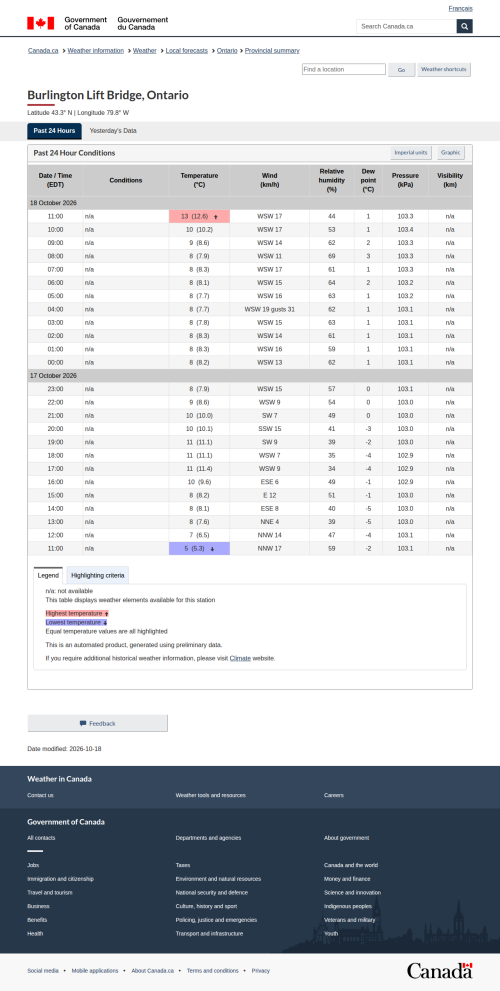Open Money and finance link
The width and height of the screenshot is (500, 991).
point(346,879)
